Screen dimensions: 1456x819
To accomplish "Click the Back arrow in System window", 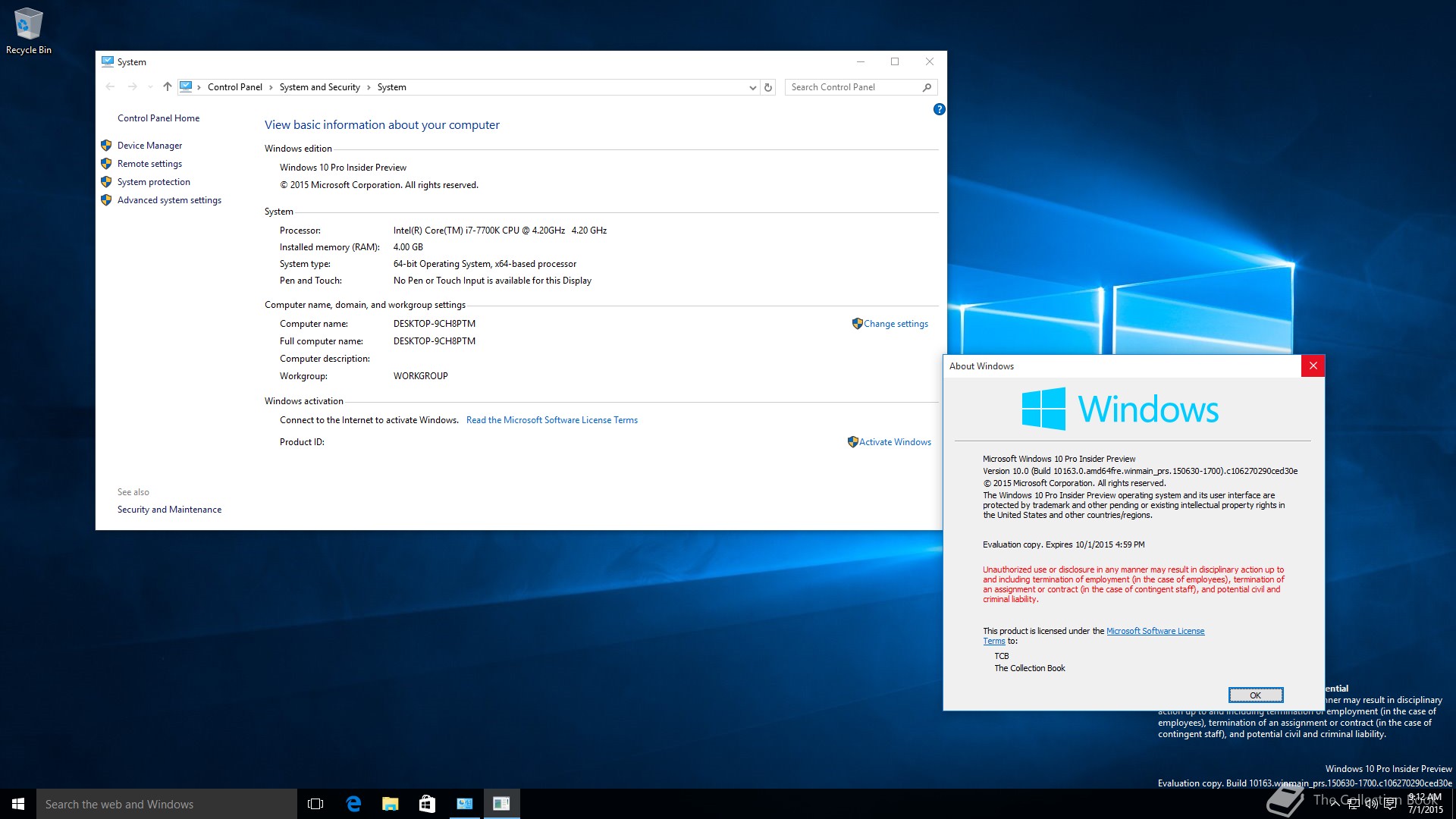I will pyautogui.click(x=110, y=87).
